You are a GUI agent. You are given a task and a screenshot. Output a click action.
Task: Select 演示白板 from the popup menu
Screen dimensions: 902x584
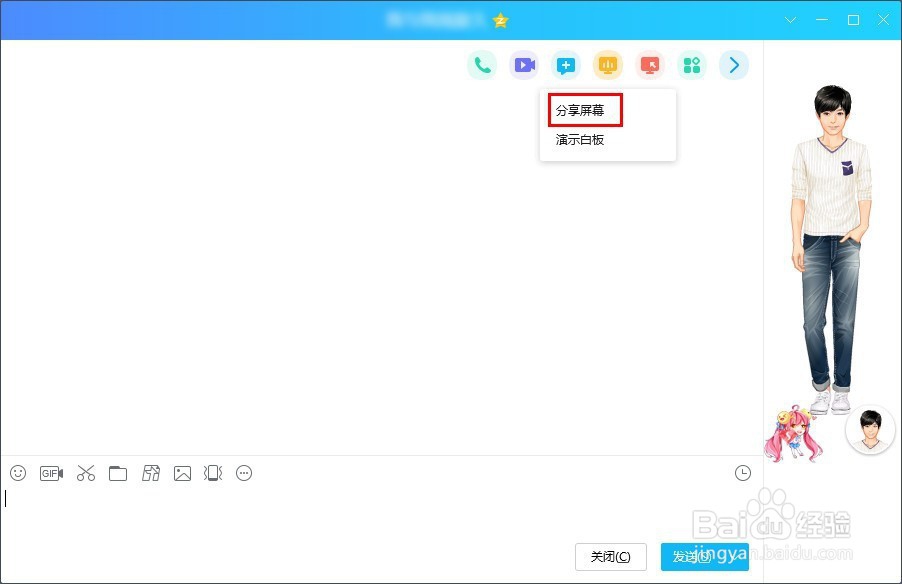(581, 139)
